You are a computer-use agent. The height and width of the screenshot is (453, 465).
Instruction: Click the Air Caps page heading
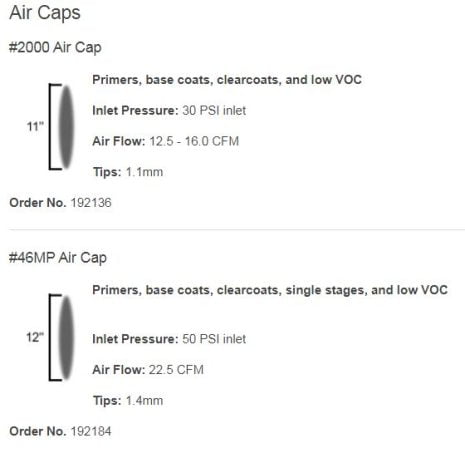tap(45, 13)
